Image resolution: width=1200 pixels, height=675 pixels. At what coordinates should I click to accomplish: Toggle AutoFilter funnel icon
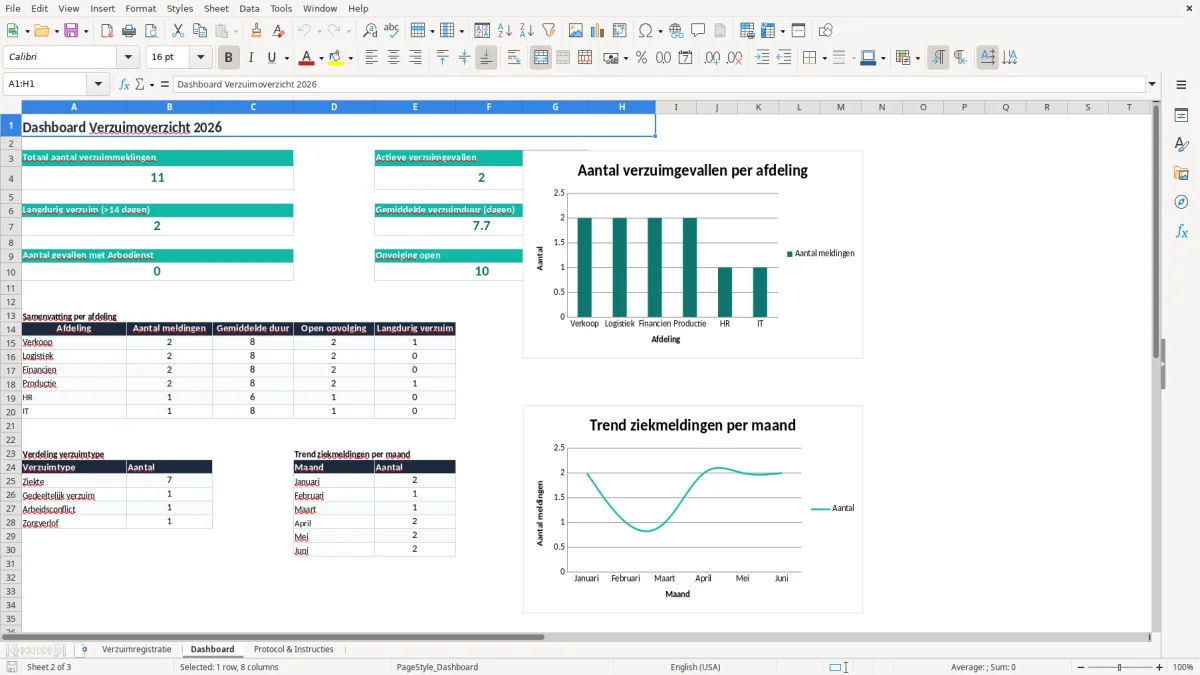pos(549,31)
